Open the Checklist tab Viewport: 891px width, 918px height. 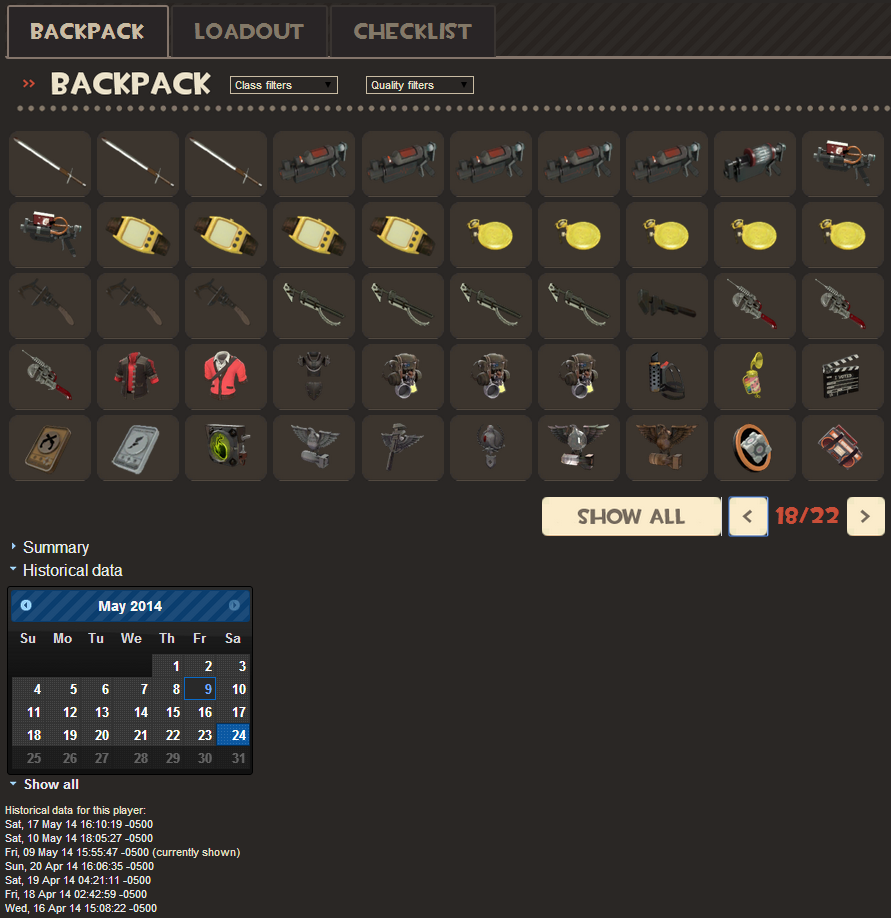(413, 32)
